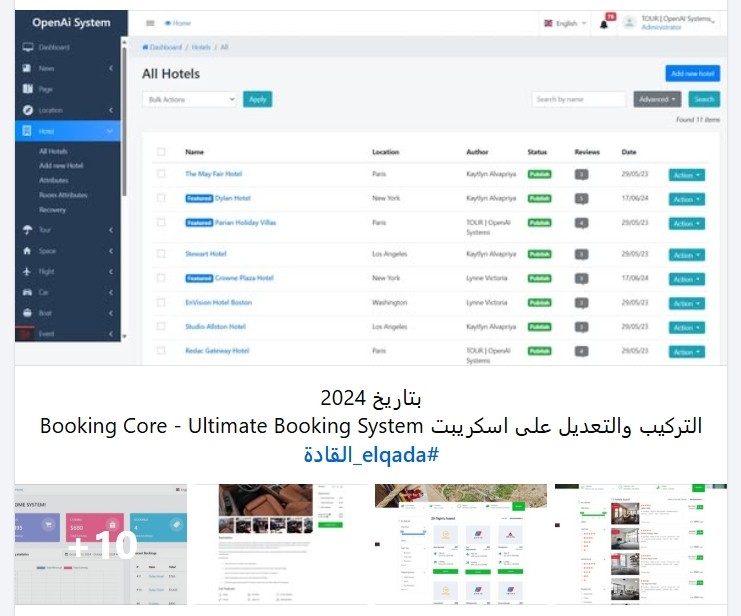Open the Dashboard monitor icon in sidebar
This screenshot has width=741, height=616.
pos(28,47)
